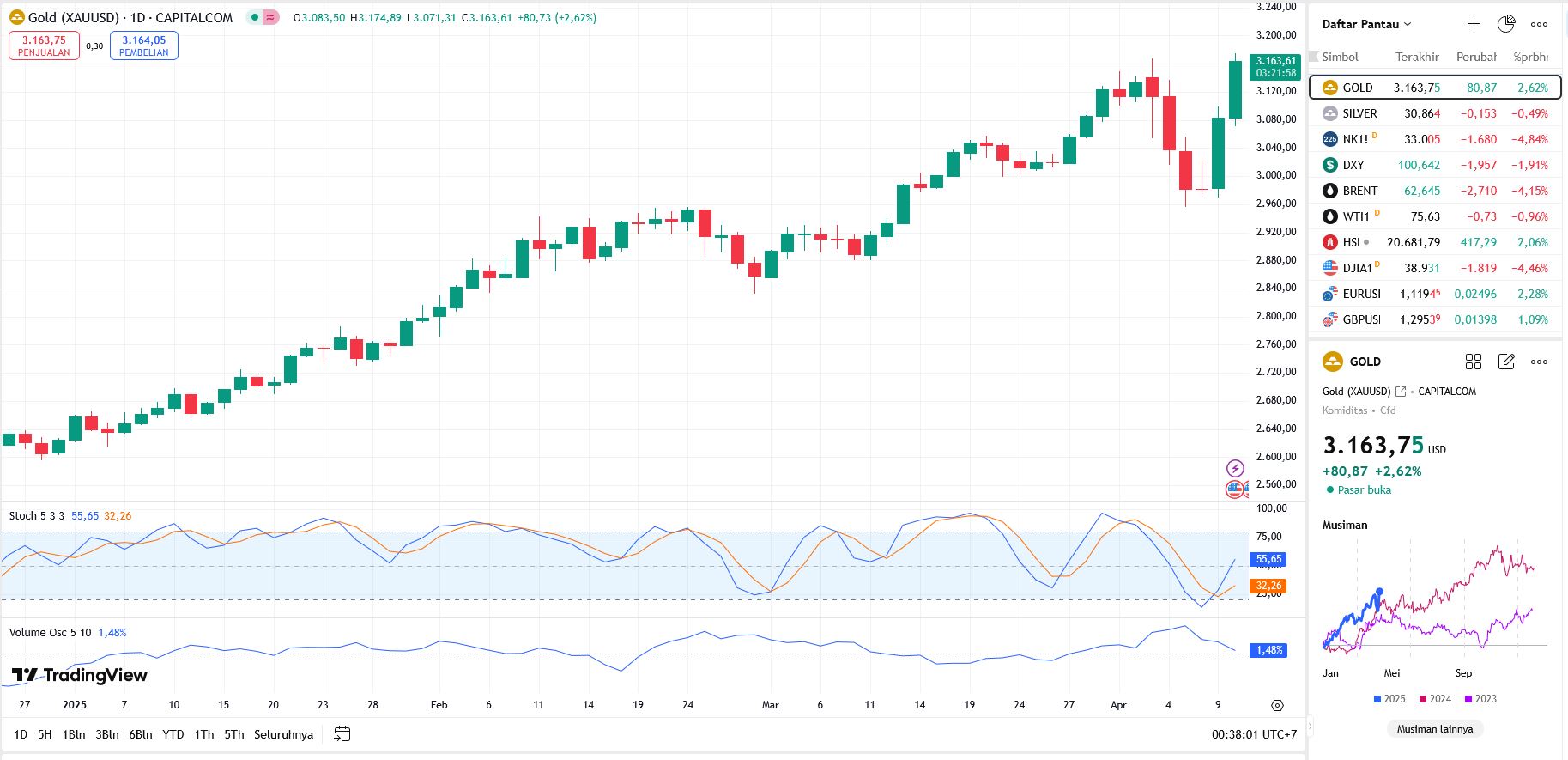1568x760 pixels.
Task: Open the watchlist three-dot more menu
Action: coord(1540,24)
